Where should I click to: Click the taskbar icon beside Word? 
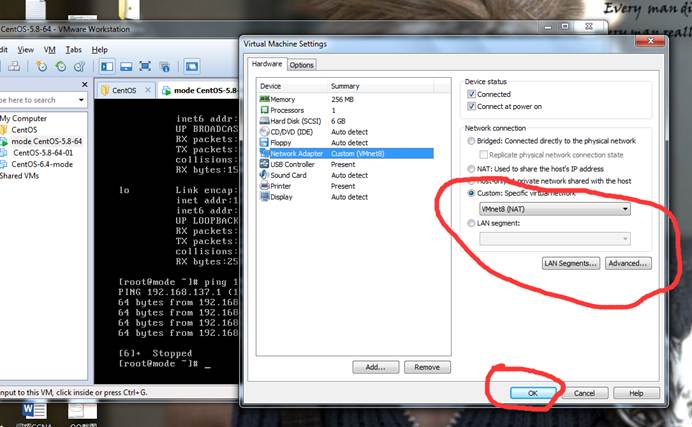click(82, 410)
